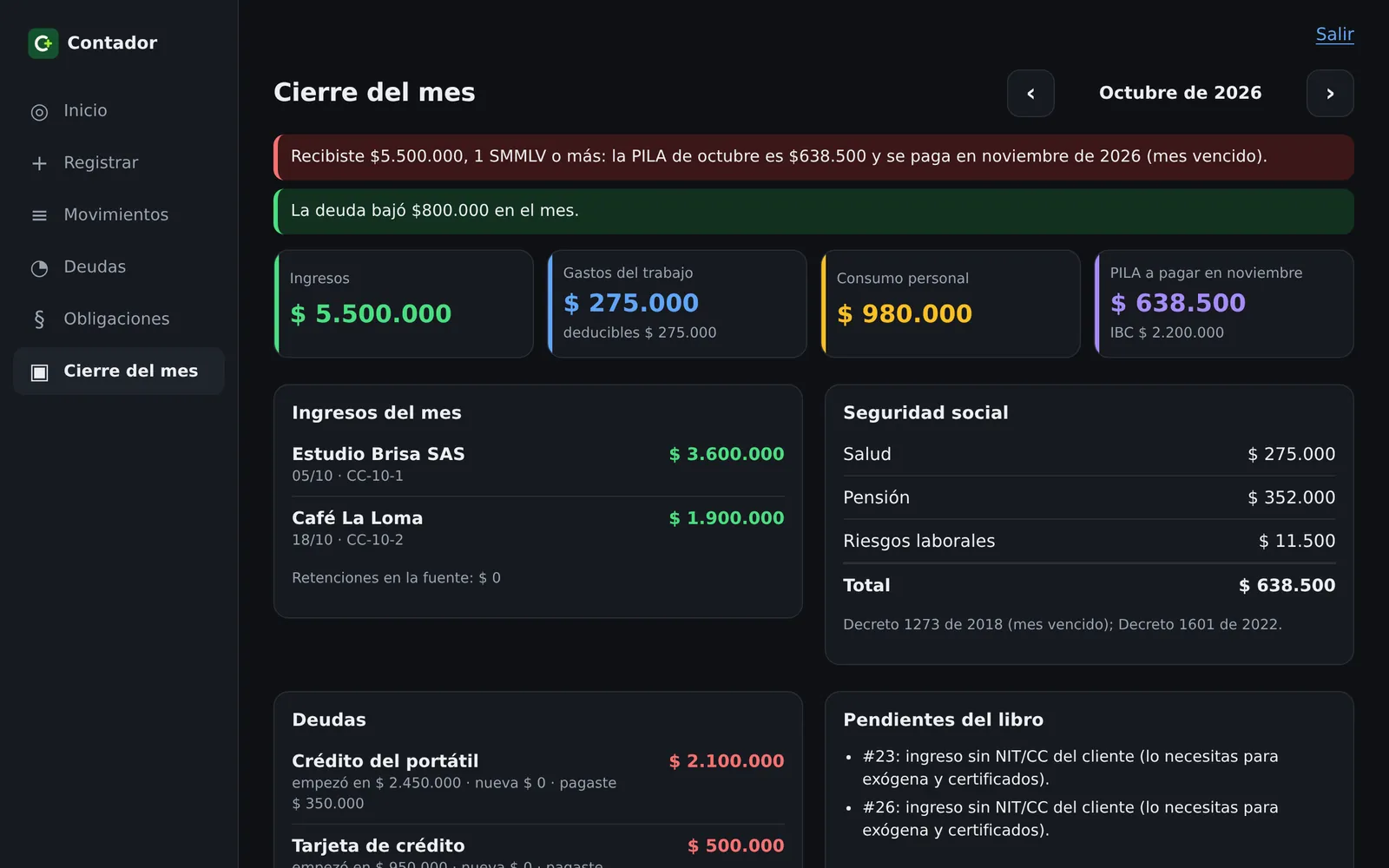Click the $ 3.600.000 income amount
The image size is (1389, 868).
coord(727,454)
